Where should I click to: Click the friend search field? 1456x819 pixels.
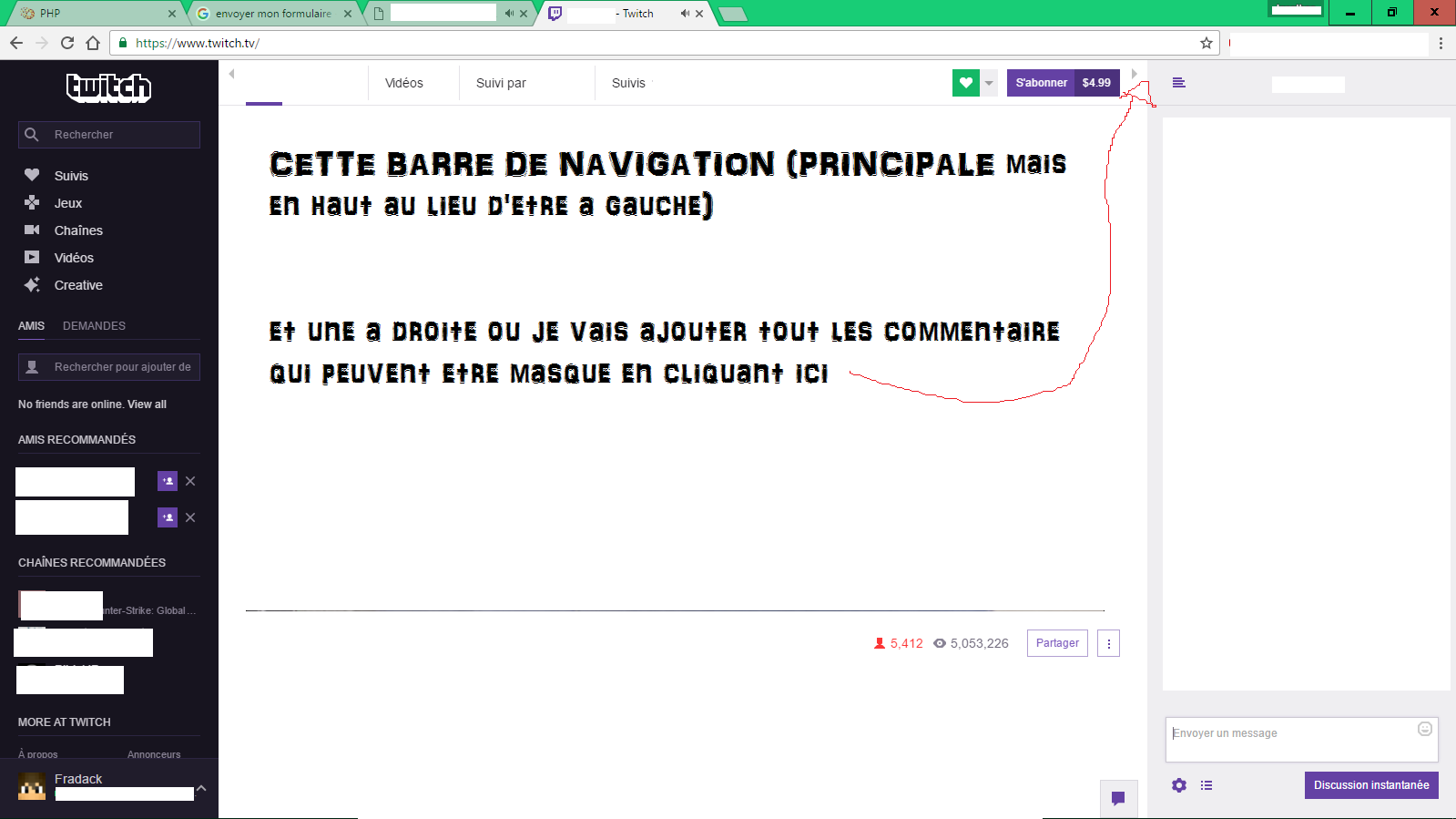pos(109,367)
